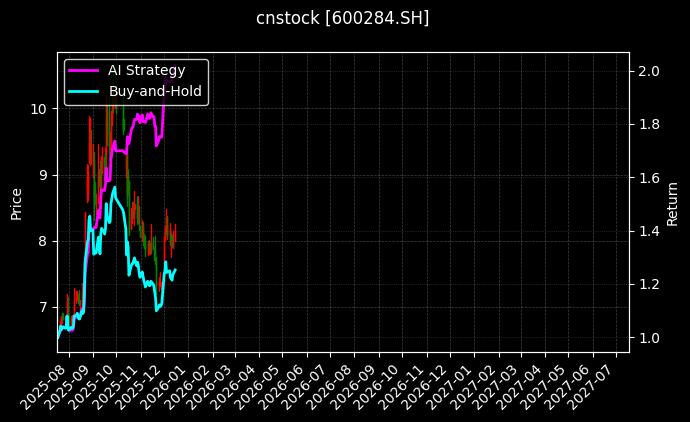Viewport: 690px width, 422px height.
Task: Click the magenta AI Strategy legend line
Action: (84, 70)
